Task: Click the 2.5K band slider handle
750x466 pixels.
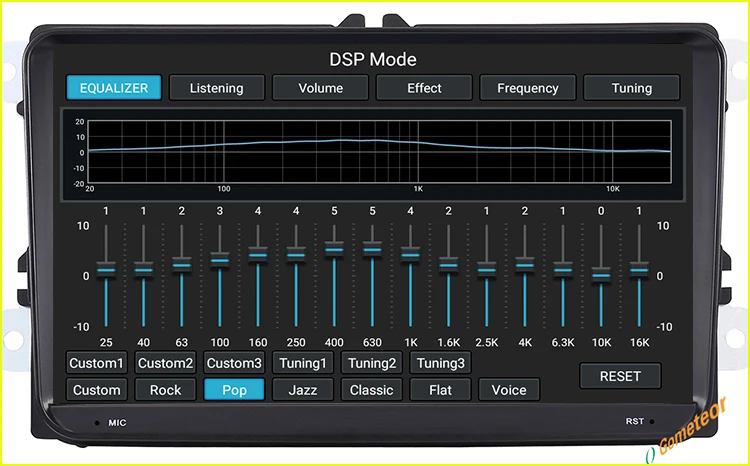Action: point(487,270)
